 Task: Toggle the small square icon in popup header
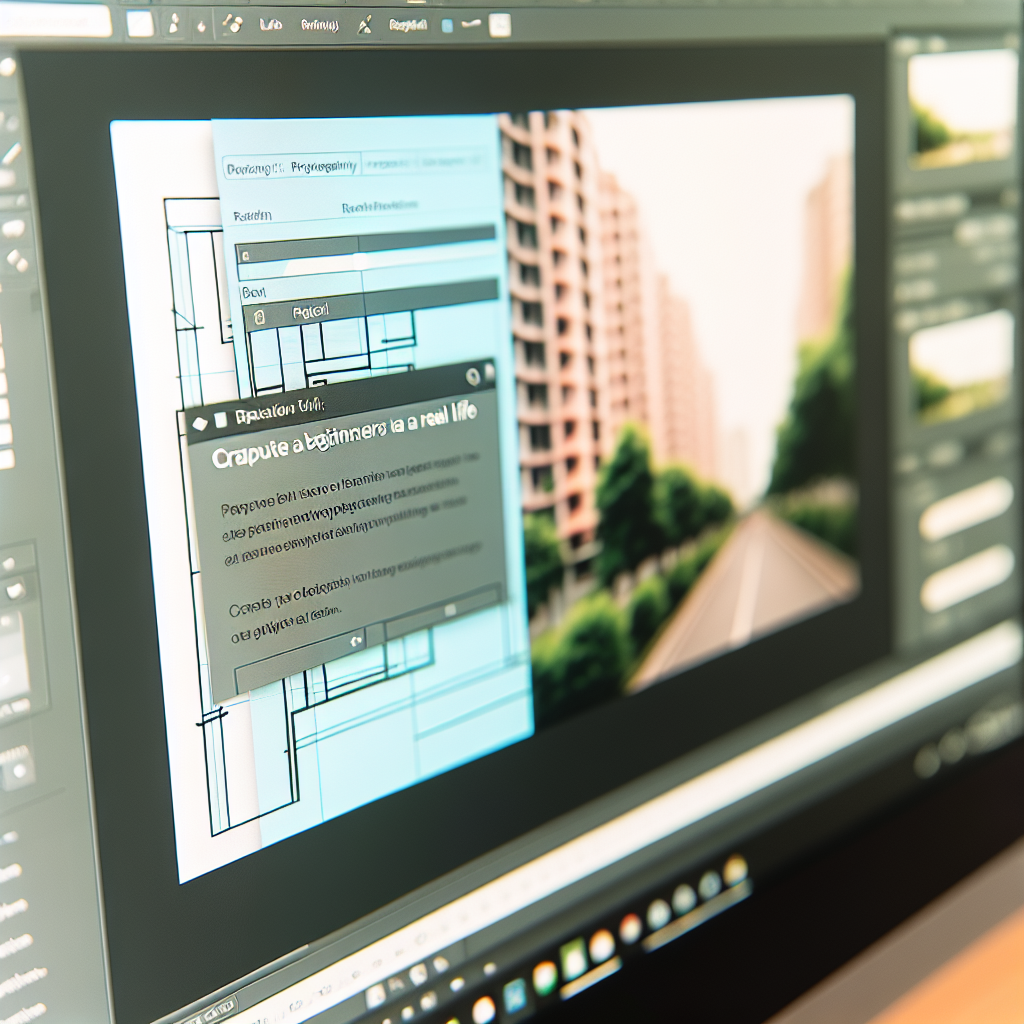click(x=221, y=418)
